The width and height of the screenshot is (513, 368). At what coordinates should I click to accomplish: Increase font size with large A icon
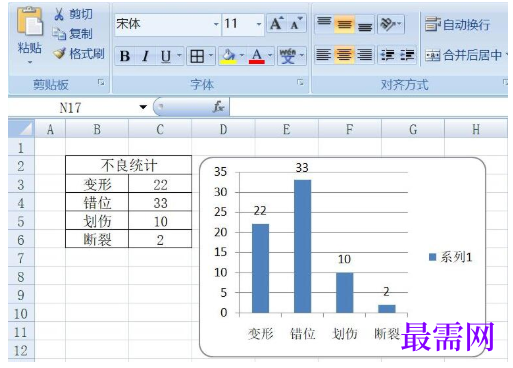tap(277, 24)
